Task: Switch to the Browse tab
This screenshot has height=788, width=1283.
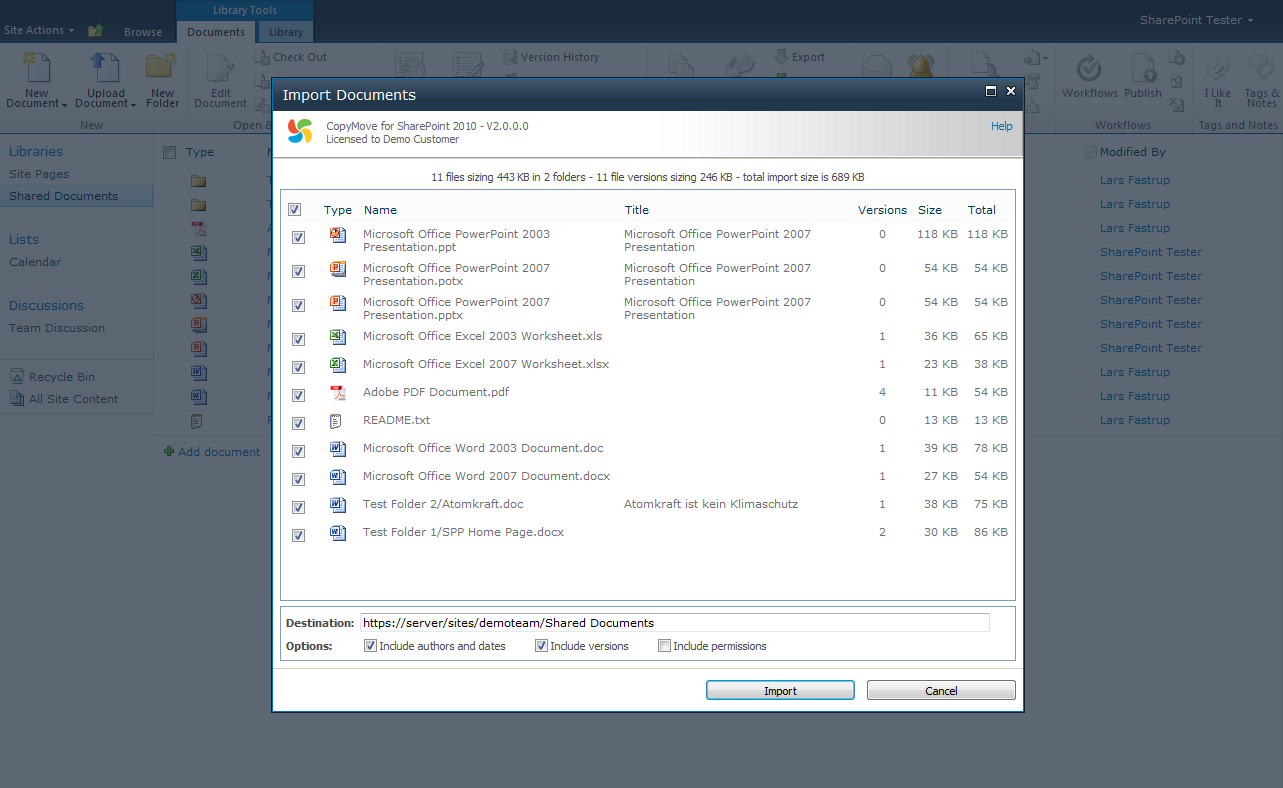Action: (143, 32)
